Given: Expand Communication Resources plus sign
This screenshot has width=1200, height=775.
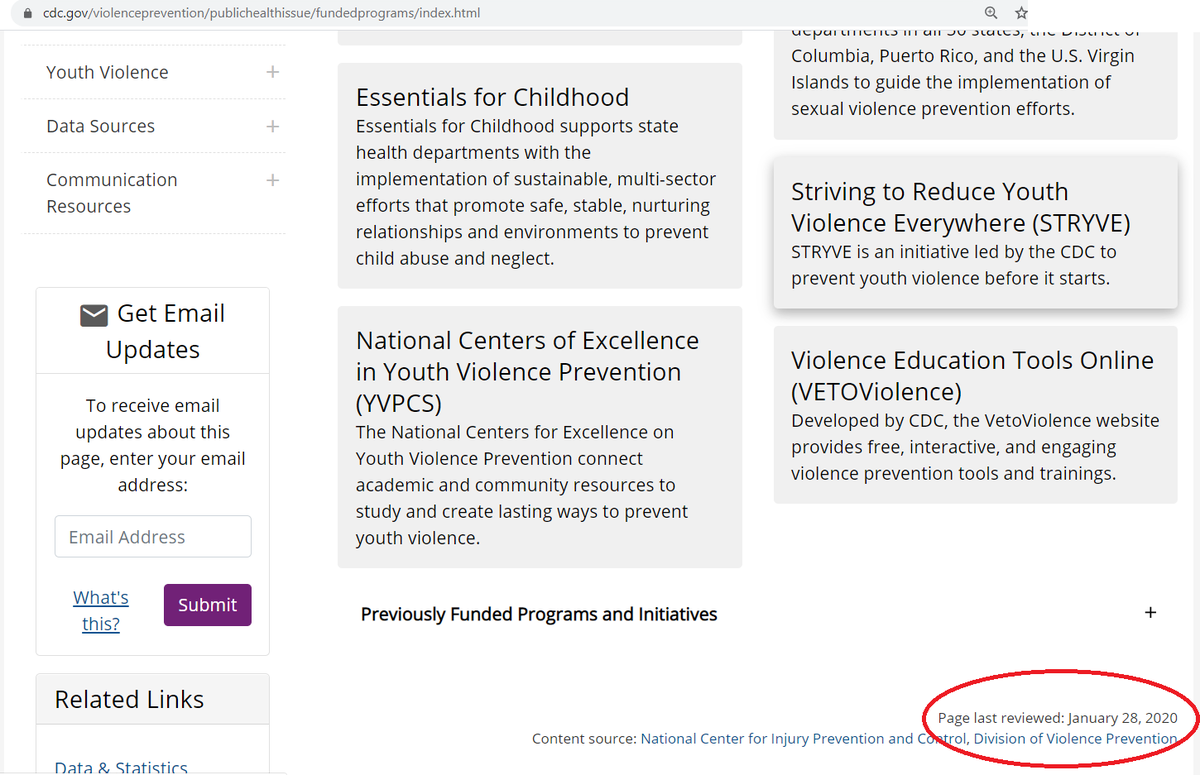Looking at the screenshot, I should 273,180.
